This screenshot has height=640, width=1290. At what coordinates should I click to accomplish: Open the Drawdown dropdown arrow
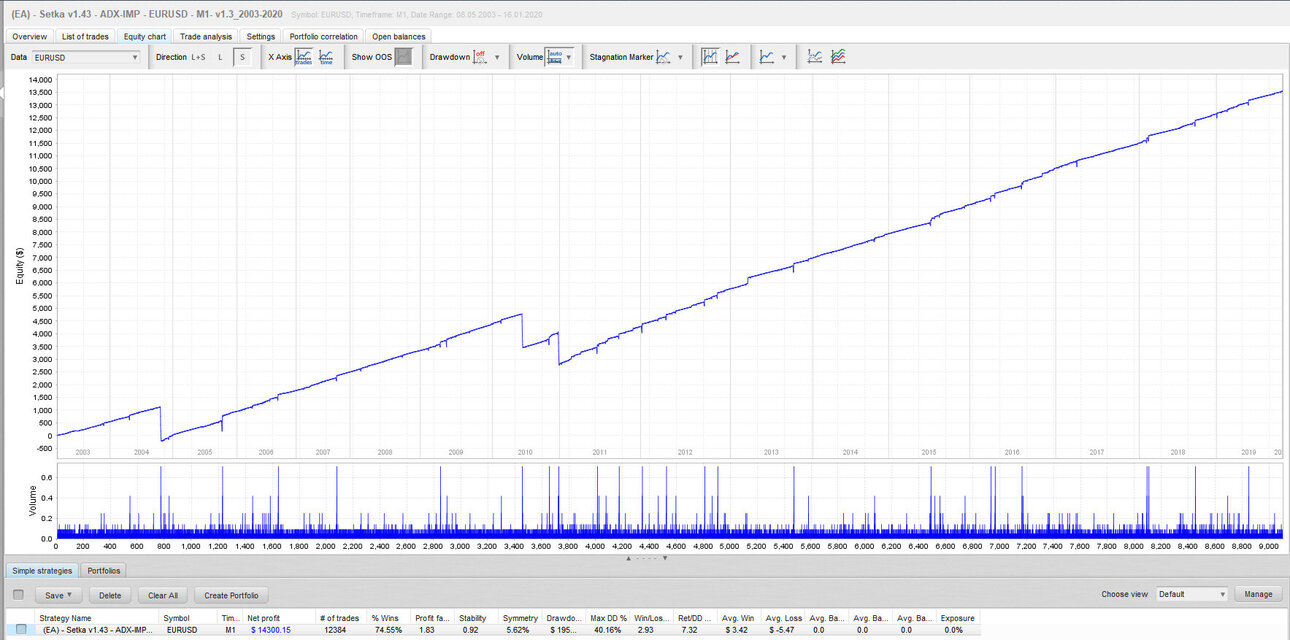pos(497,57)
